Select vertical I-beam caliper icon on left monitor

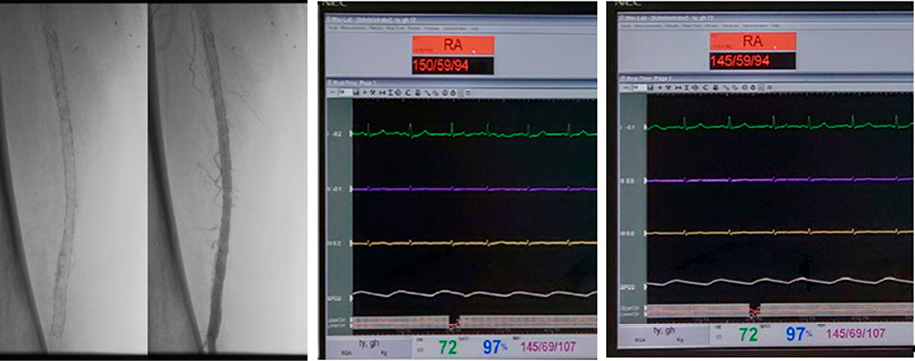390,93
